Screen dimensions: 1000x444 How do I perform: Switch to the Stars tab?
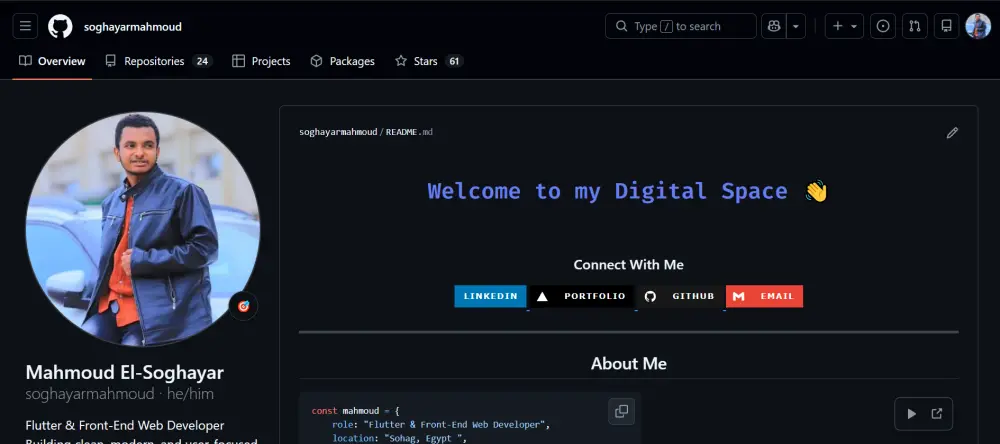(x=429, y=61)
